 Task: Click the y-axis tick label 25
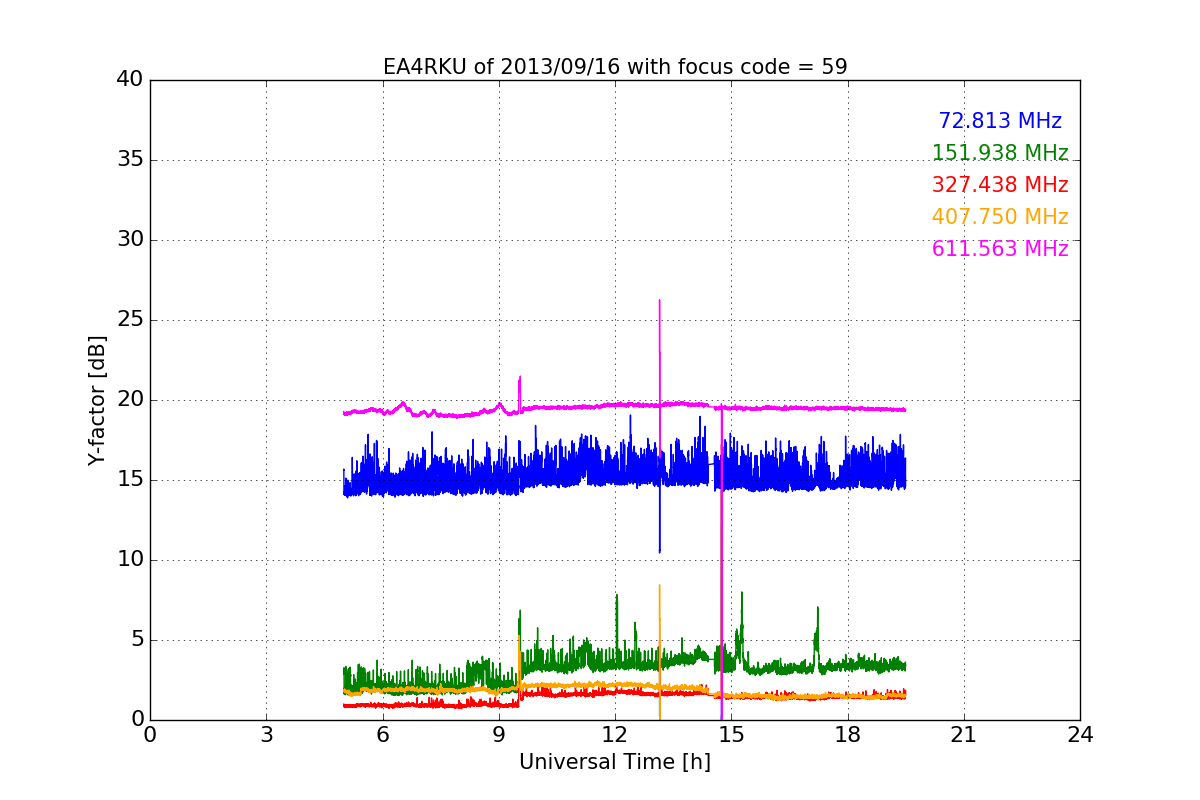pos(130,320)
